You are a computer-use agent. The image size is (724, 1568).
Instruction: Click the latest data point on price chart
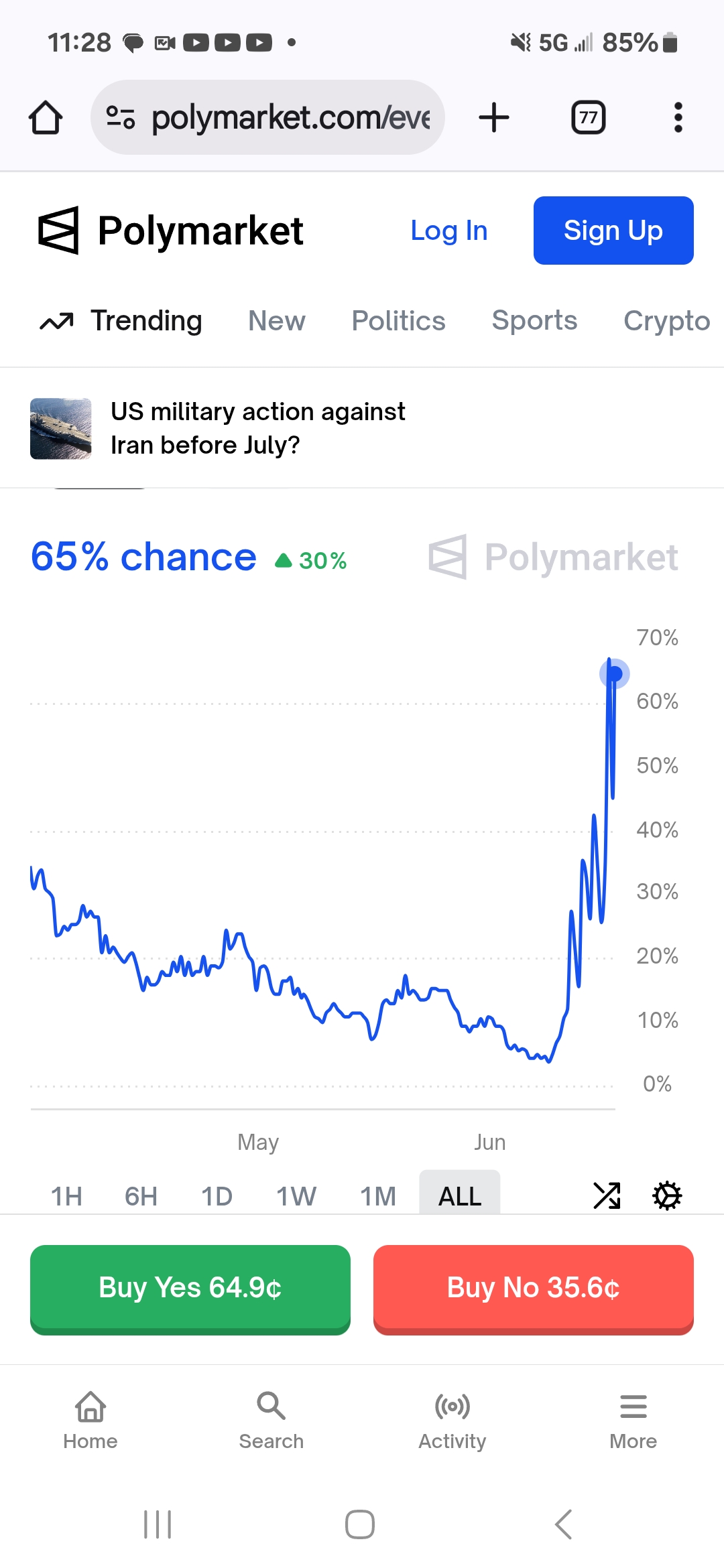(x=615, y=673)
